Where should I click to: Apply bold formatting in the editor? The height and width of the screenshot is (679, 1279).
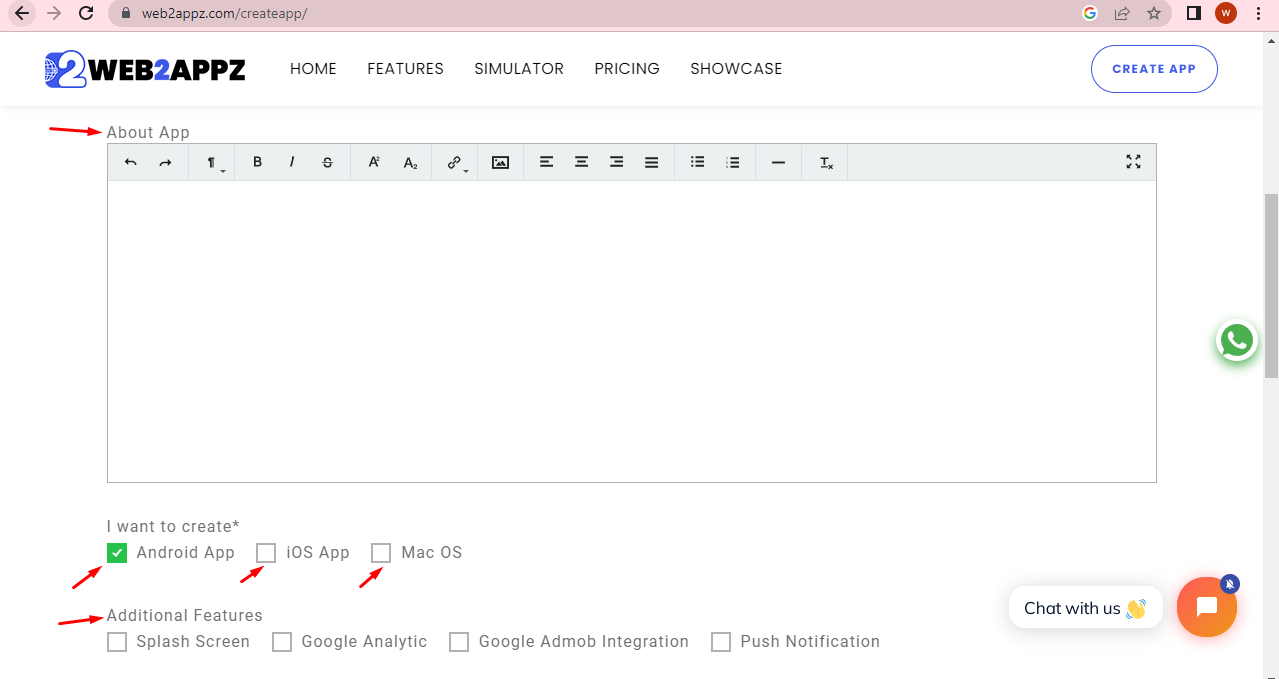coord(257,161)
